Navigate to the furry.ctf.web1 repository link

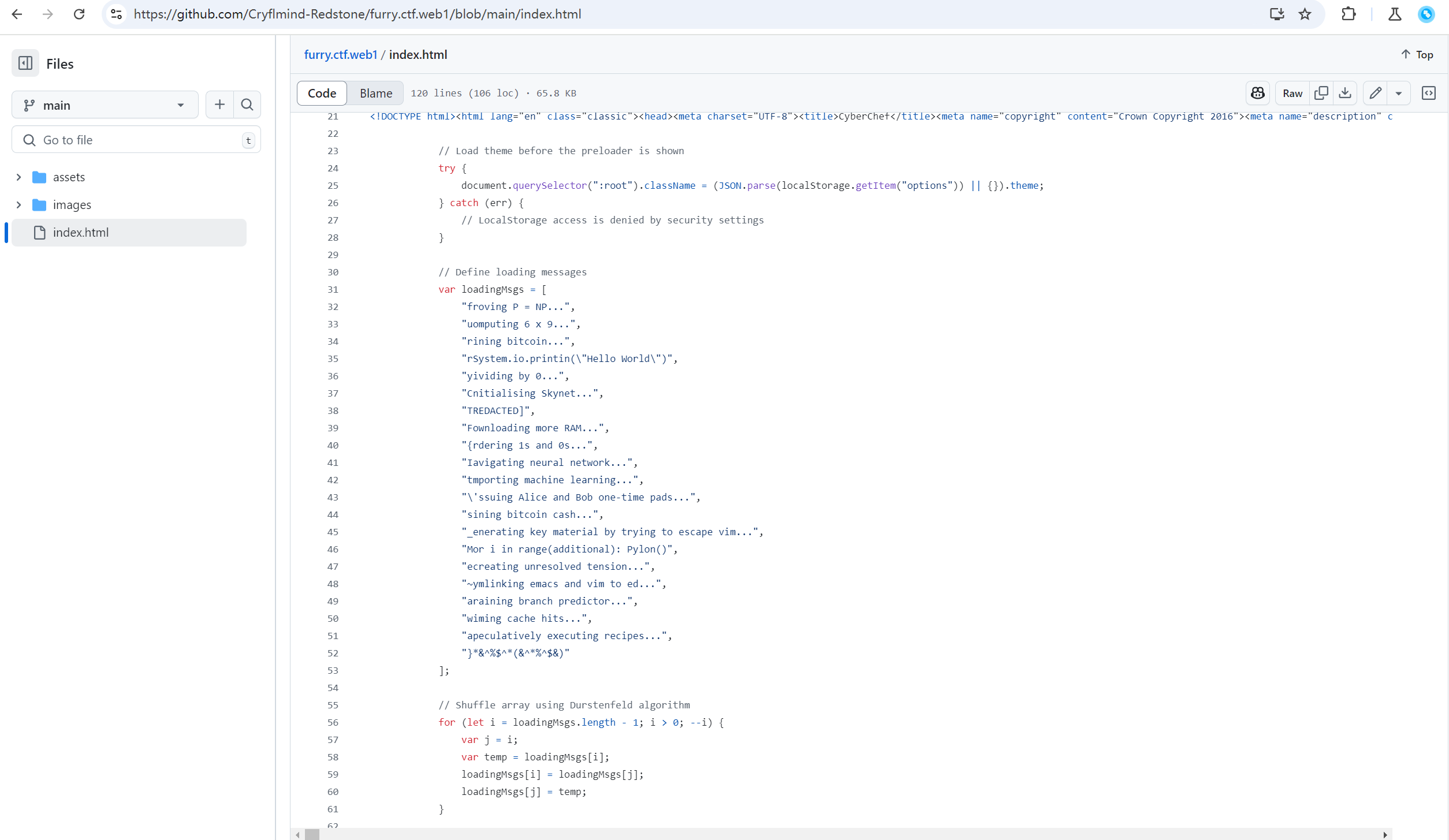[x=340, y=54]
